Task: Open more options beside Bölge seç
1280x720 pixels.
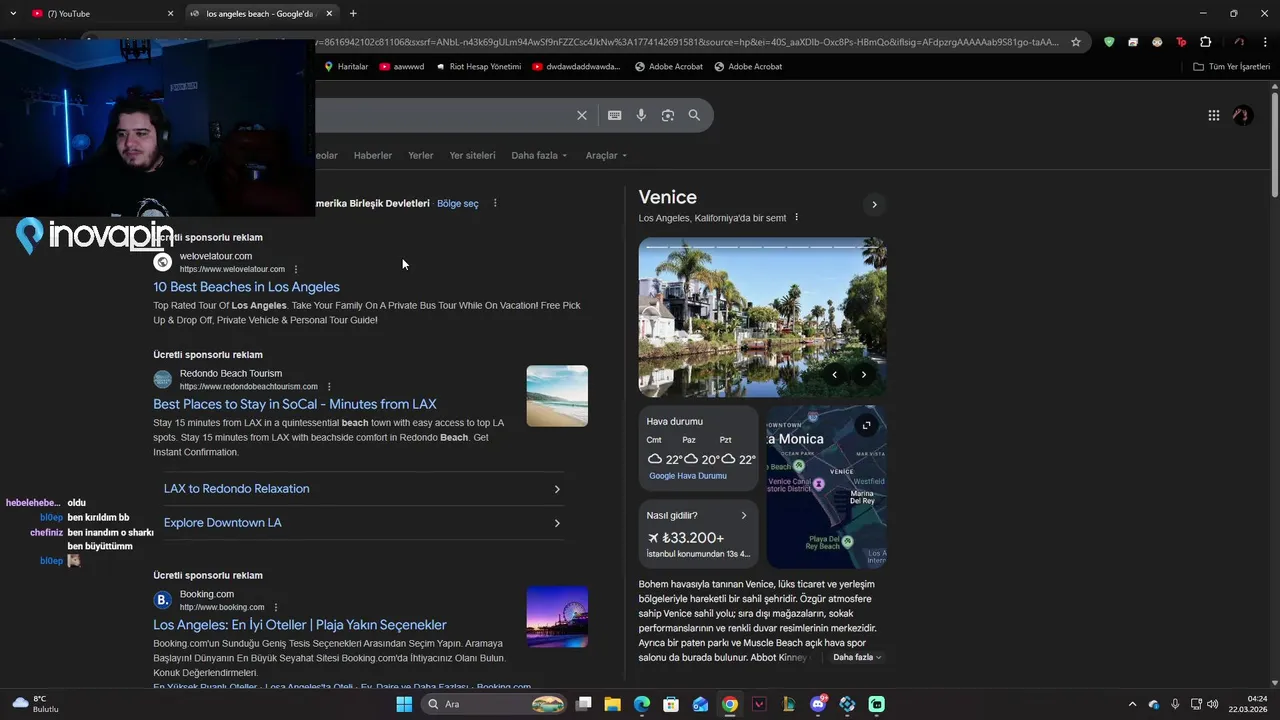Action: pos(495,203)
